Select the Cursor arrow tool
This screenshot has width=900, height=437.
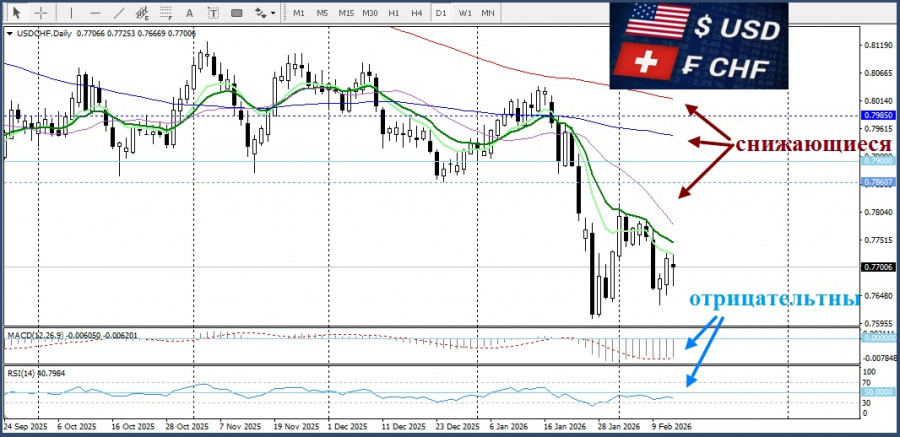[x=17, y=12]
